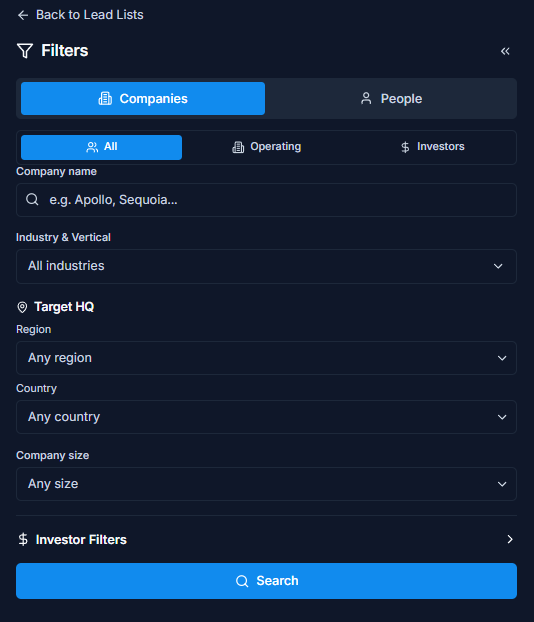The width and height of the screenshot is (534, 622).
Task: Click the building icon in Companies tab
Action: [105, 98]
